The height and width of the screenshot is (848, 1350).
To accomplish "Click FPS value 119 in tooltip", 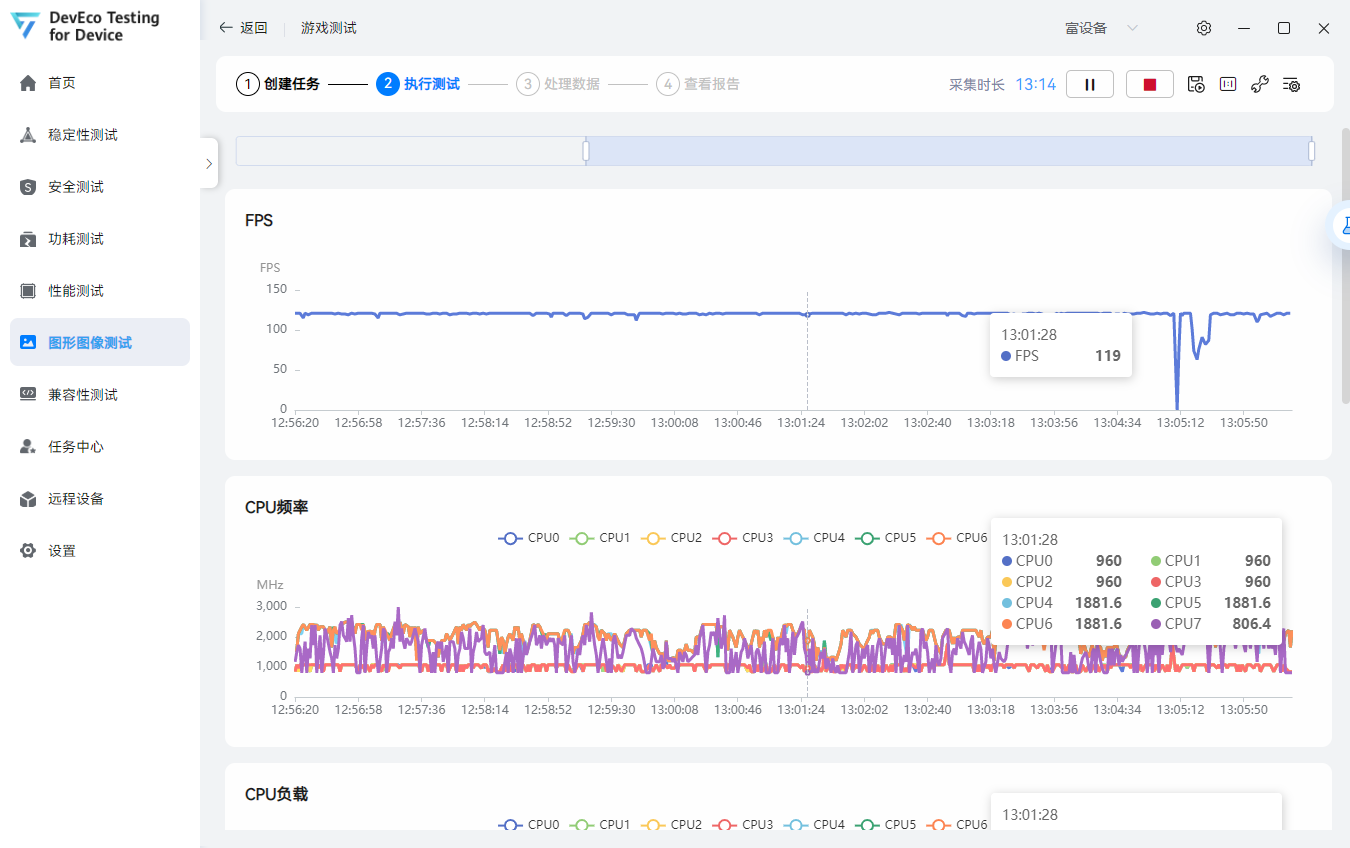I will click(1108, 356).
